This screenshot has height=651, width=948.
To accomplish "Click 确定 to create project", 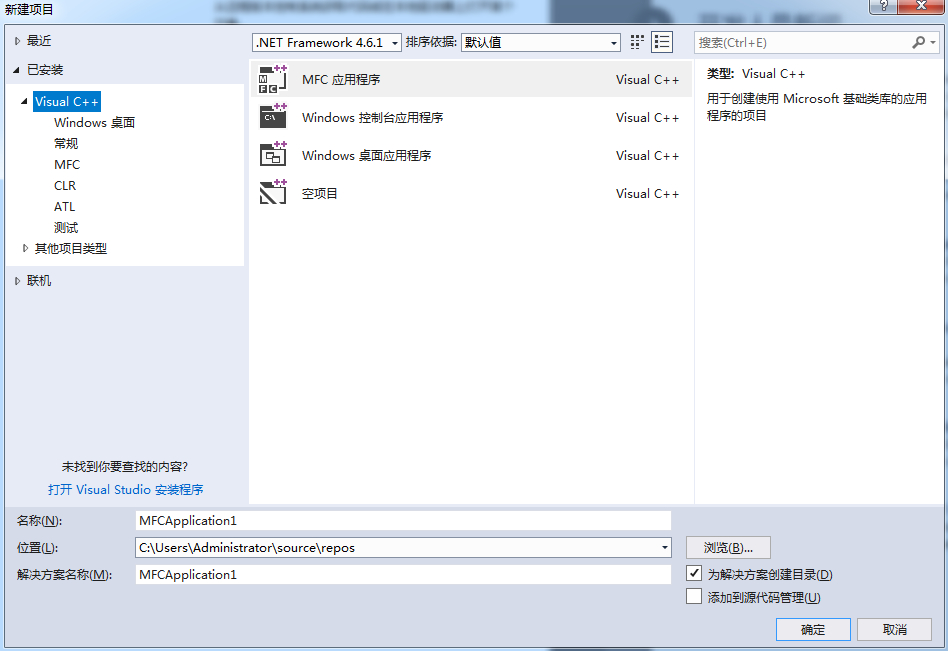I will pyautogui.click(x=813, y=629).
